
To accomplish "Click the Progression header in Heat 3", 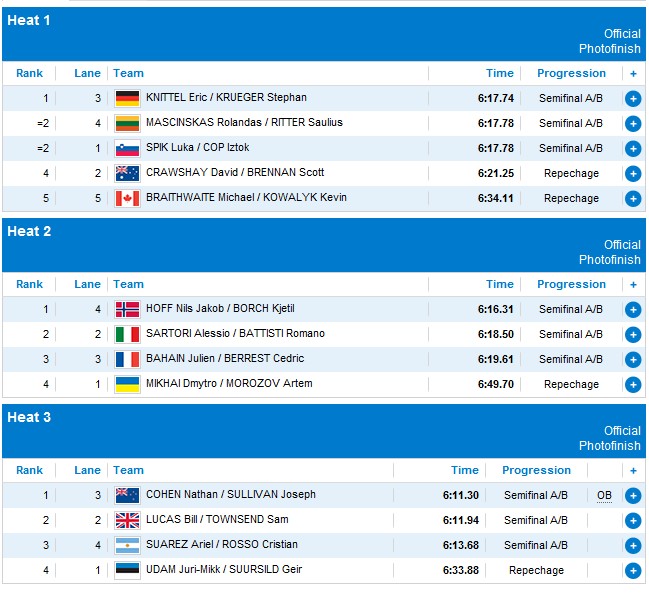I will [536, 470].
